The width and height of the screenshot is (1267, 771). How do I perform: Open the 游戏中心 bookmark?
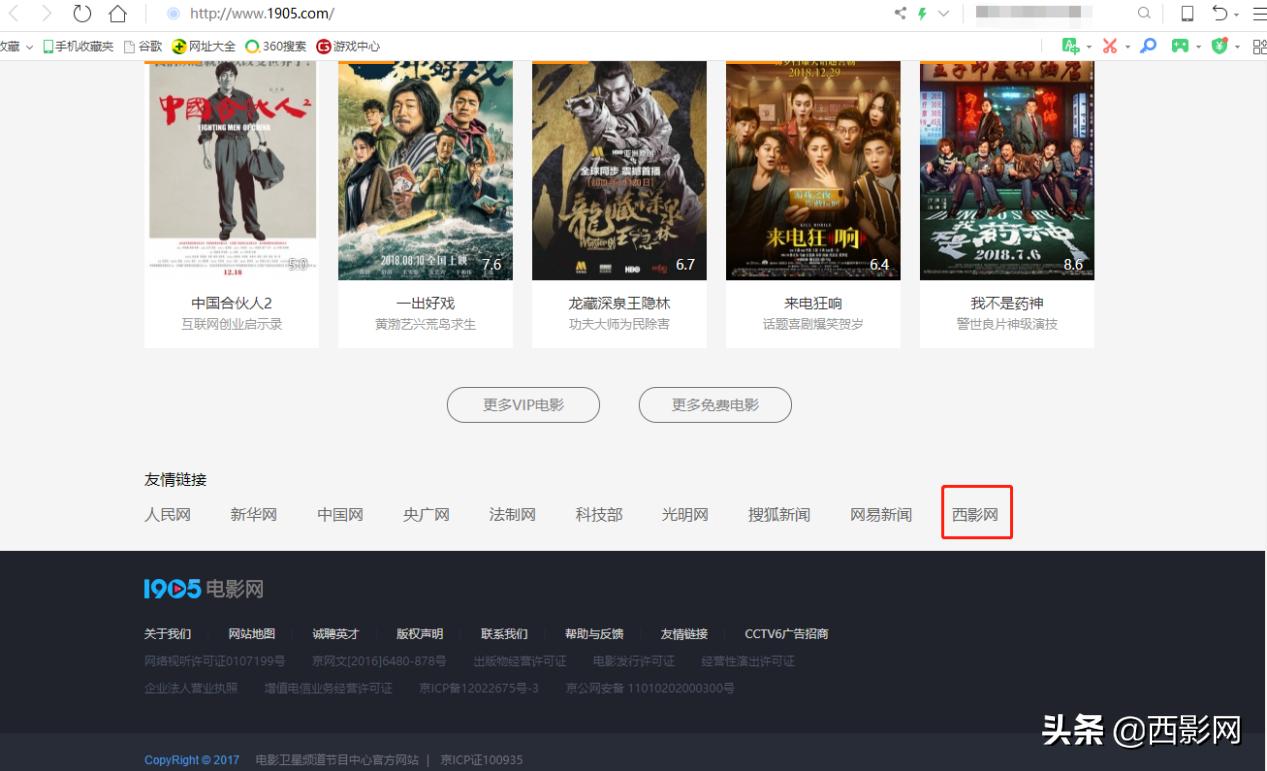pos(348,46)
